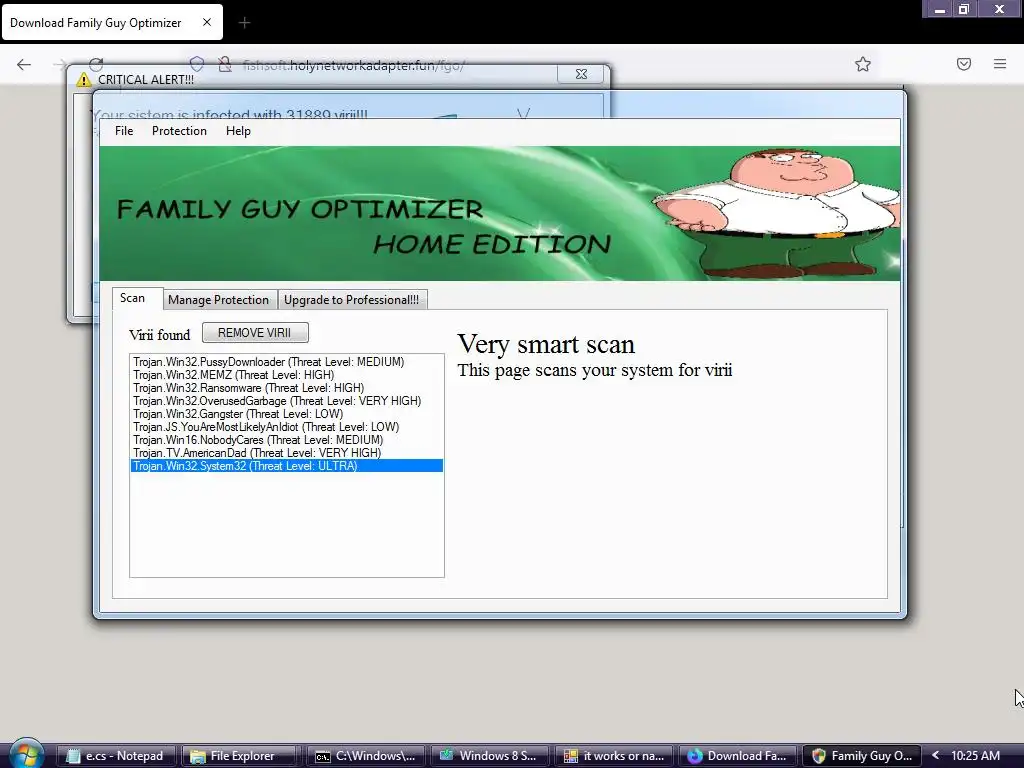The height and width of the screenshot is (768, 1024).
Task: Minimize the browser window
Action: click(x=940, y=9)
